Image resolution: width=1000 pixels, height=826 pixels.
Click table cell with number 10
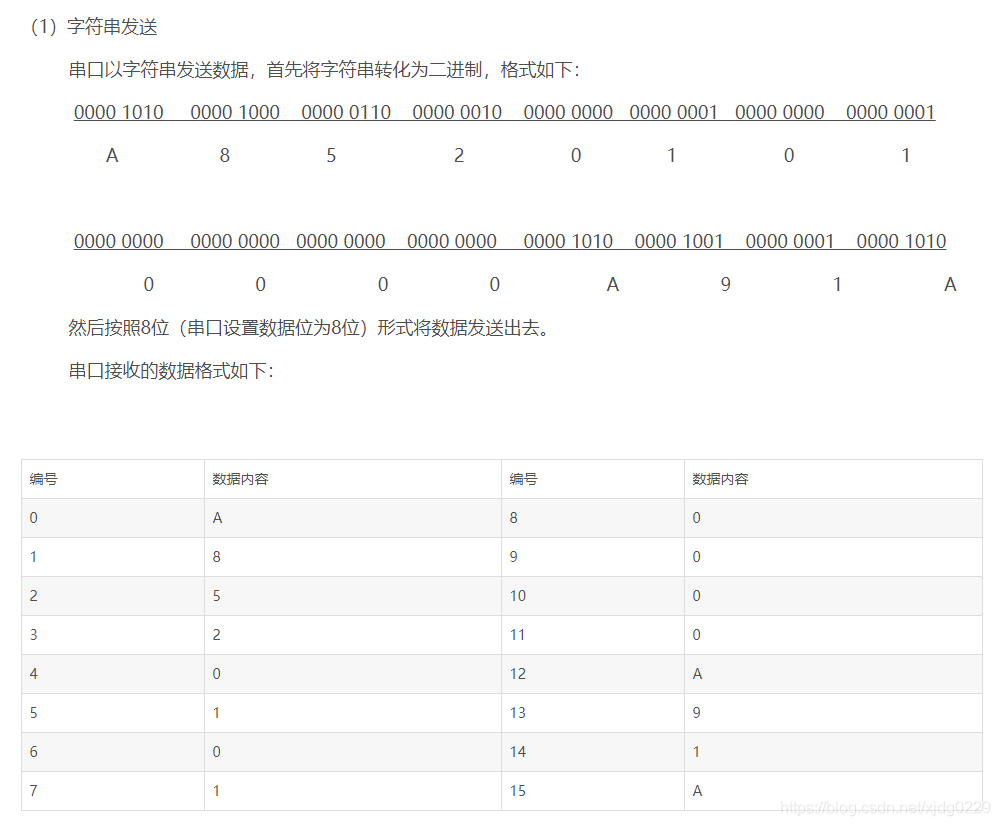(x=592, y=596)
